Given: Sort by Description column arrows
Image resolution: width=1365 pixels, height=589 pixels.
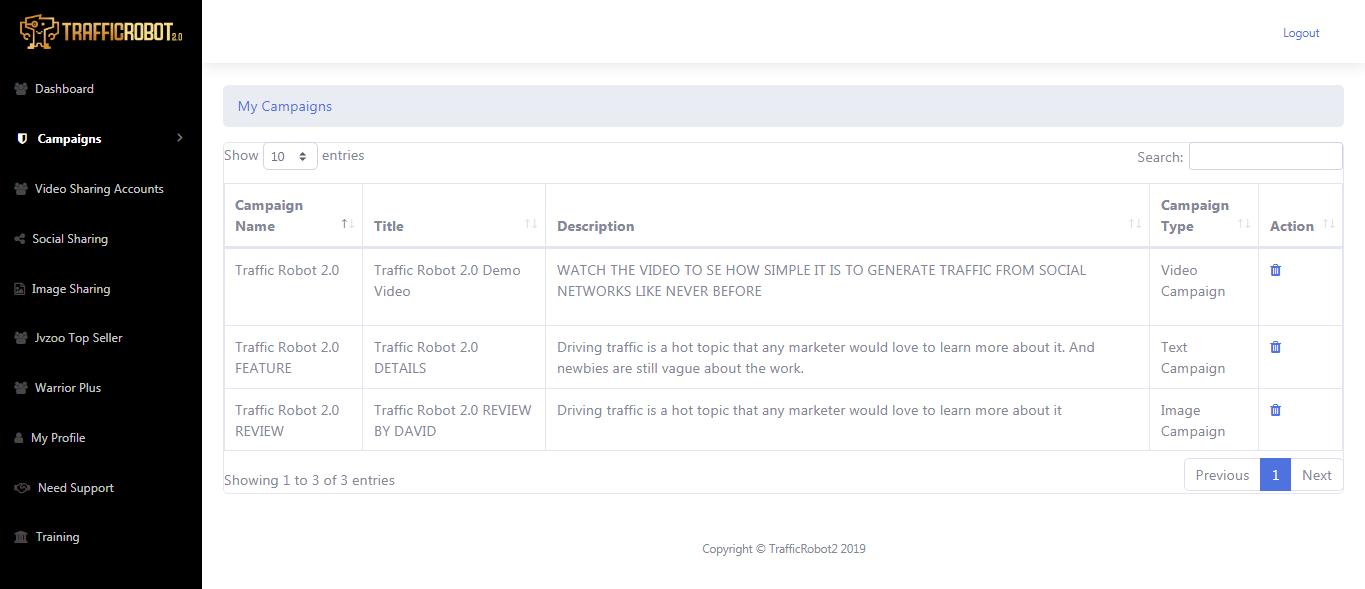Looking at the screenshot, I should coord(1135,223).
